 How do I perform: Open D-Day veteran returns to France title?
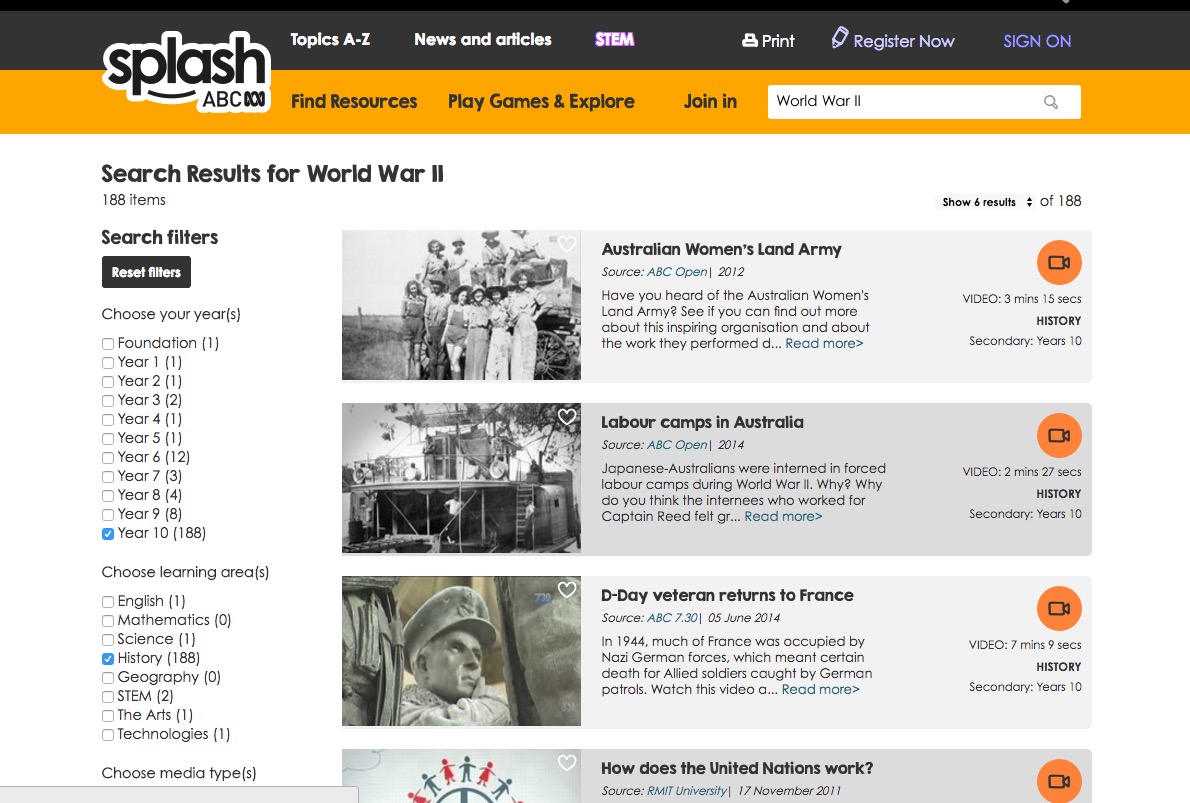727,596
